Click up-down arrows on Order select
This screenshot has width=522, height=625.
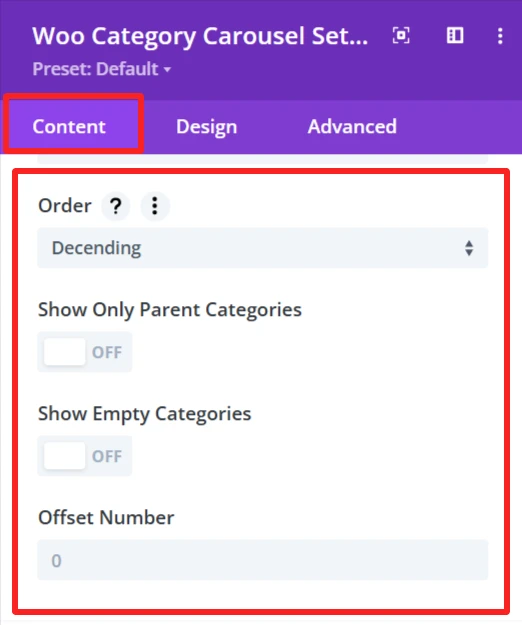tap(469, 248)
